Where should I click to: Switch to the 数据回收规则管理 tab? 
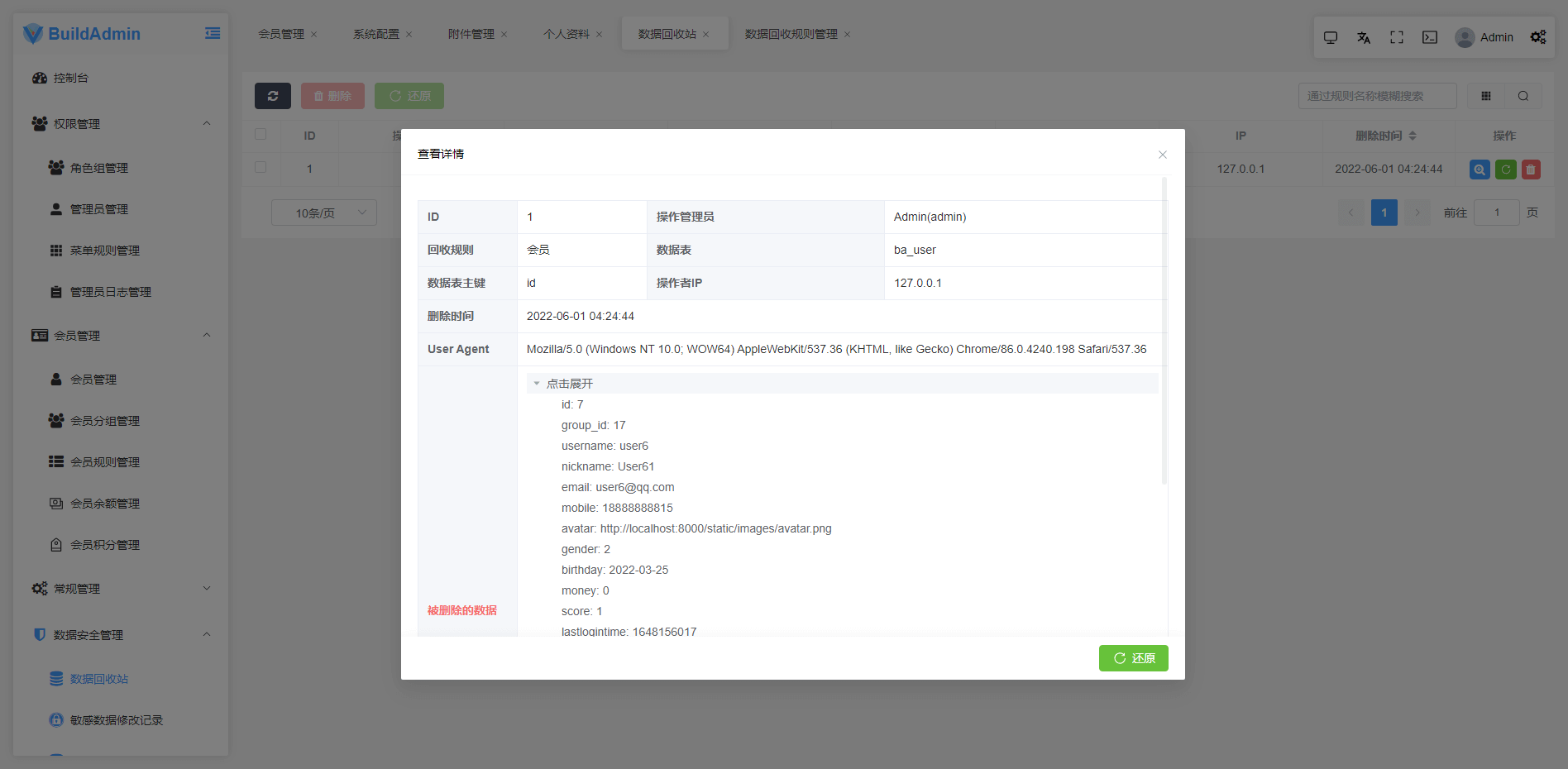(790, 34)
